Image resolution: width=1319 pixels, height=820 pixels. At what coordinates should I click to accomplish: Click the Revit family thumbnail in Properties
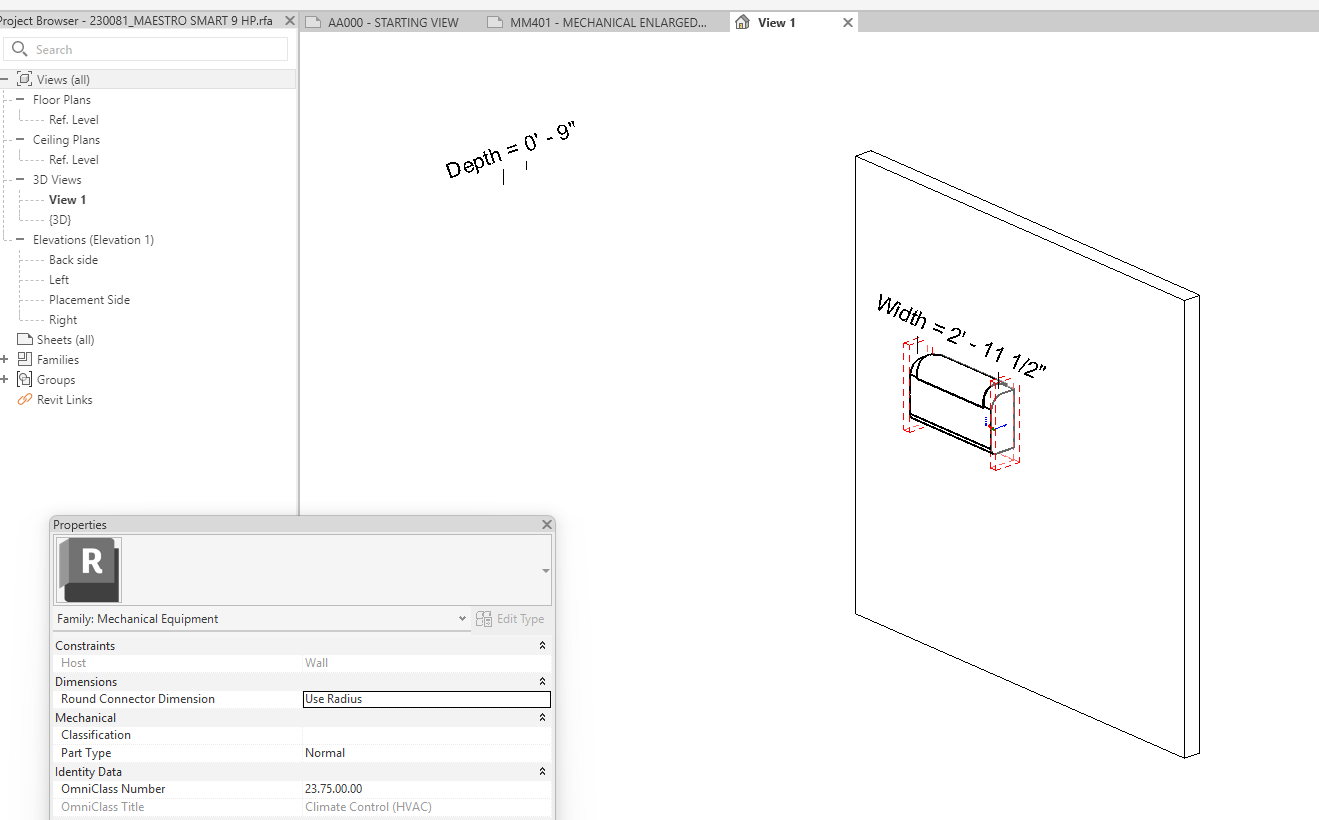[89, 570]
